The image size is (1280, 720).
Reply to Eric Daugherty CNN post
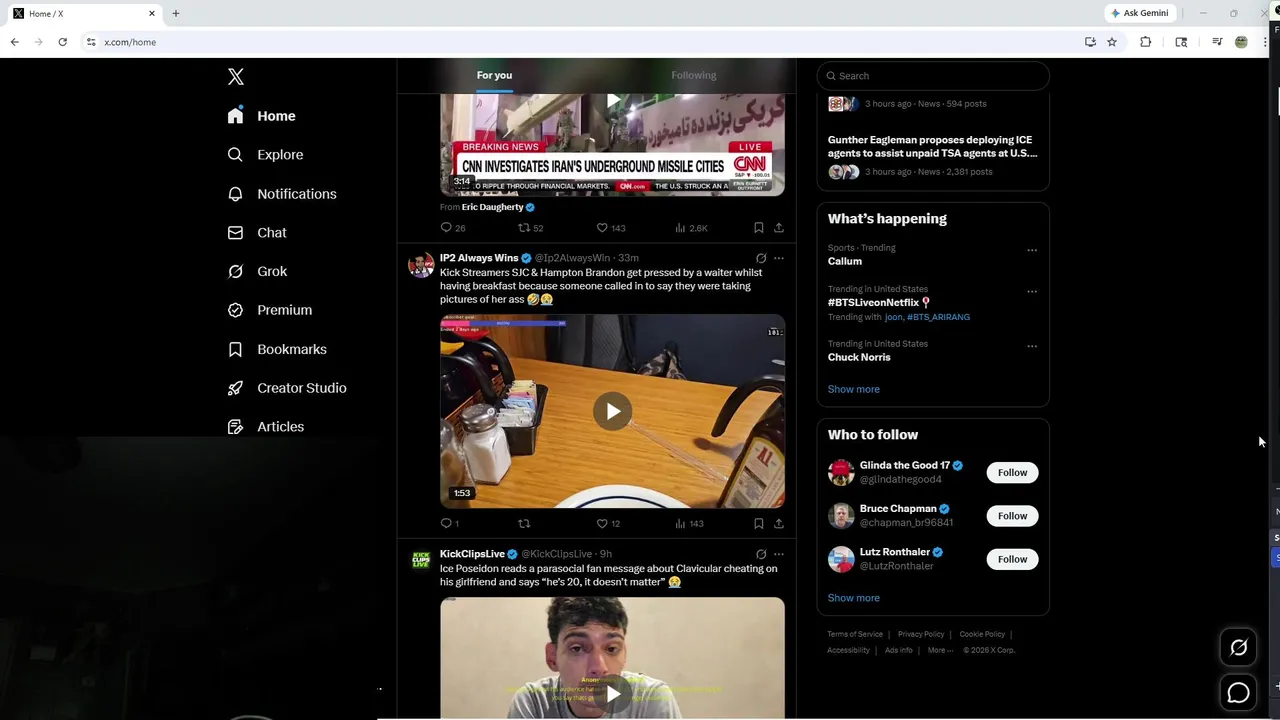click(453, 228)
